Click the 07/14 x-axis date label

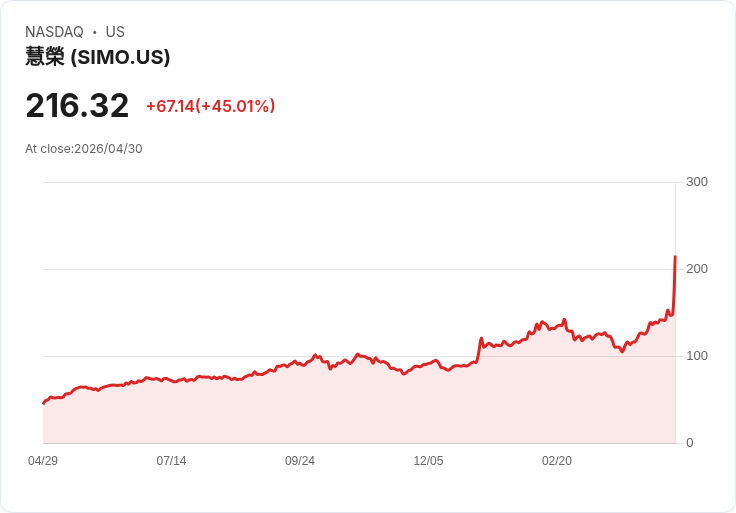pyautogui.click(x=171, y=461)
